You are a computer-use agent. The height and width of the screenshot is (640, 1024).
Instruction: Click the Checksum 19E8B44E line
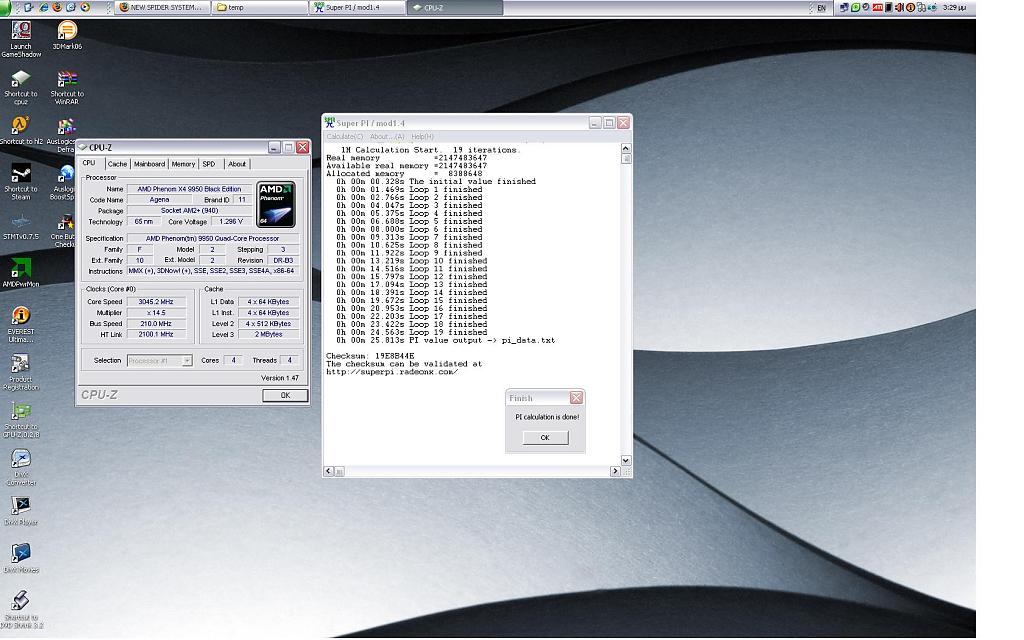tap(370, 356)
